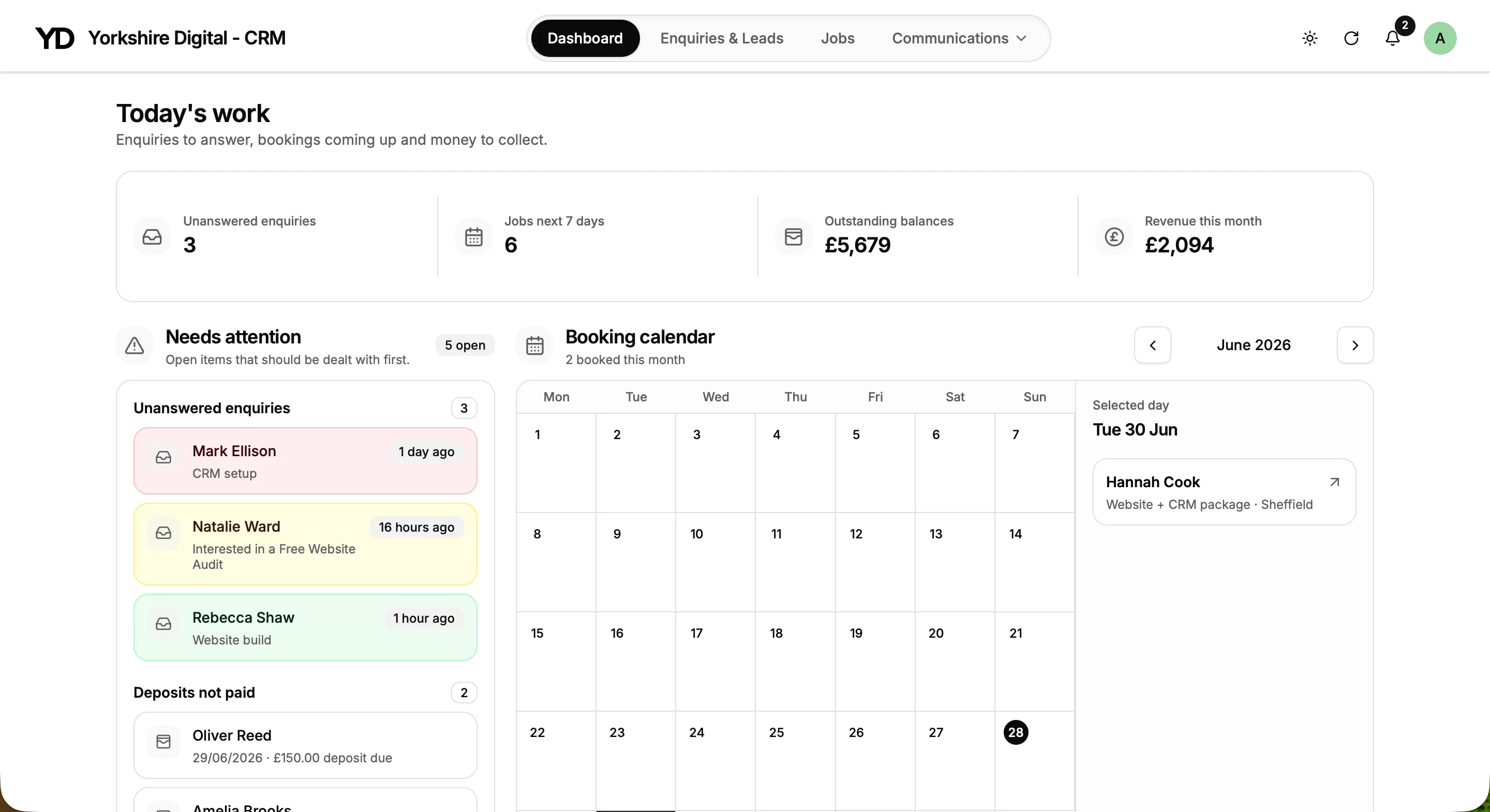This screenshot has height=812, width=1490.
Task: Click the Hannah Cook booking name
Action: pos(1153,483)
